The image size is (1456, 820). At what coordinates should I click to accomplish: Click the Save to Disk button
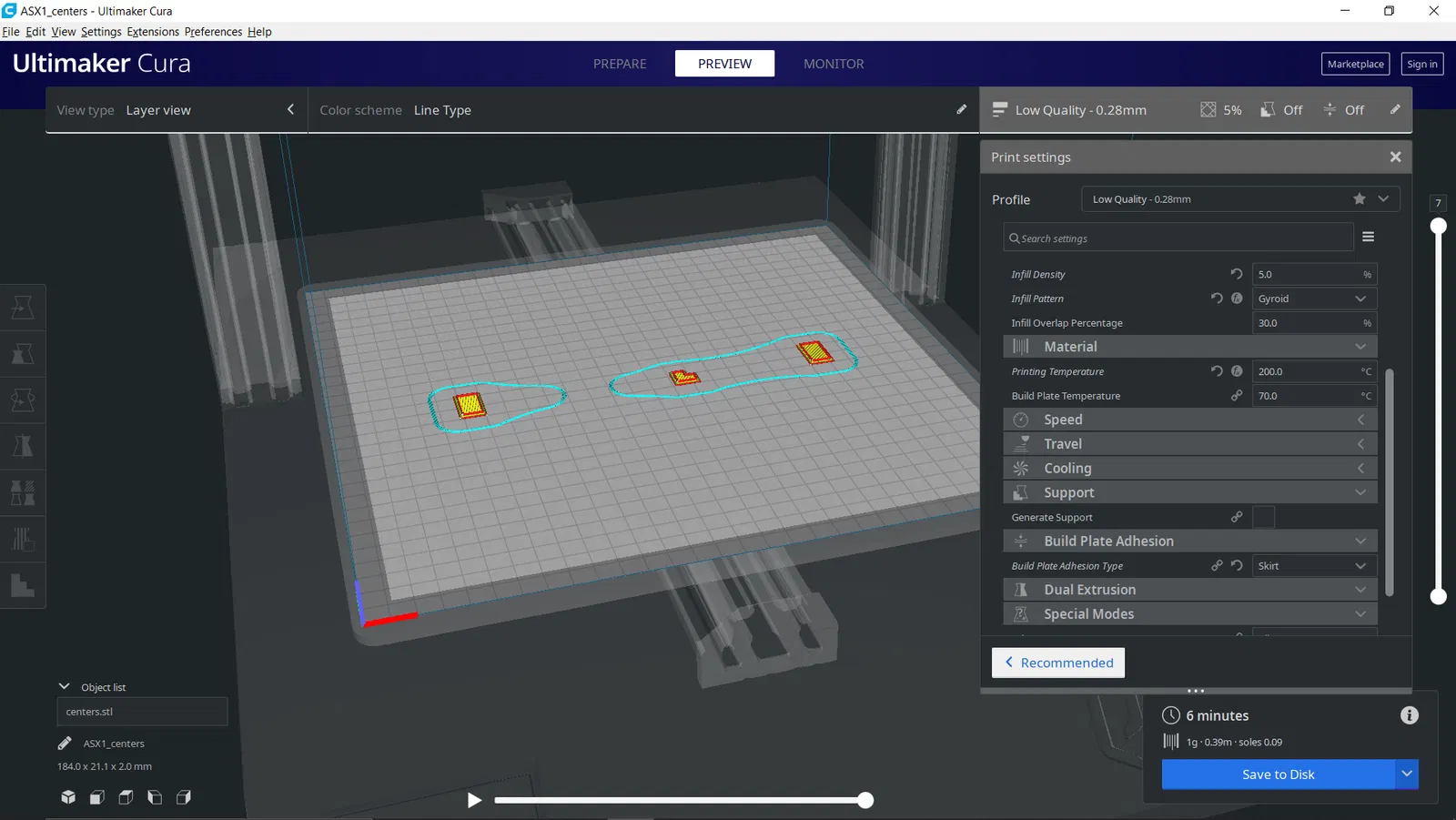tap(1279, 774)
